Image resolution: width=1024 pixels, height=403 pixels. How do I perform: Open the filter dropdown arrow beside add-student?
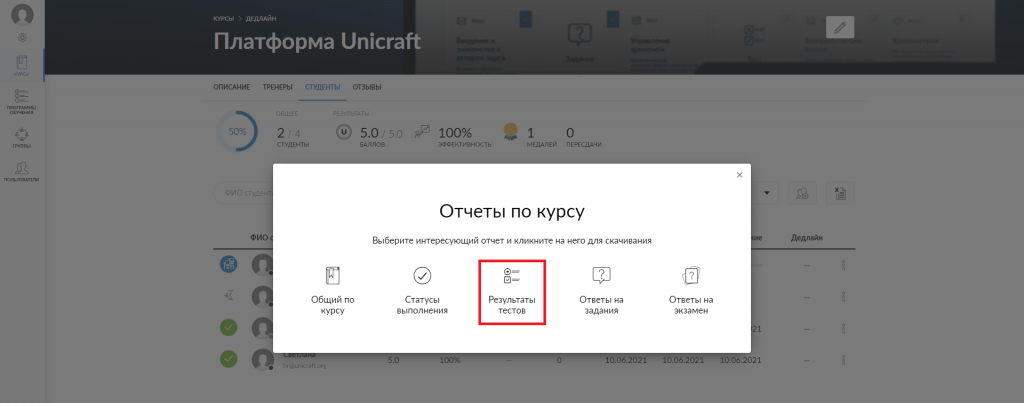pos(767,193)
